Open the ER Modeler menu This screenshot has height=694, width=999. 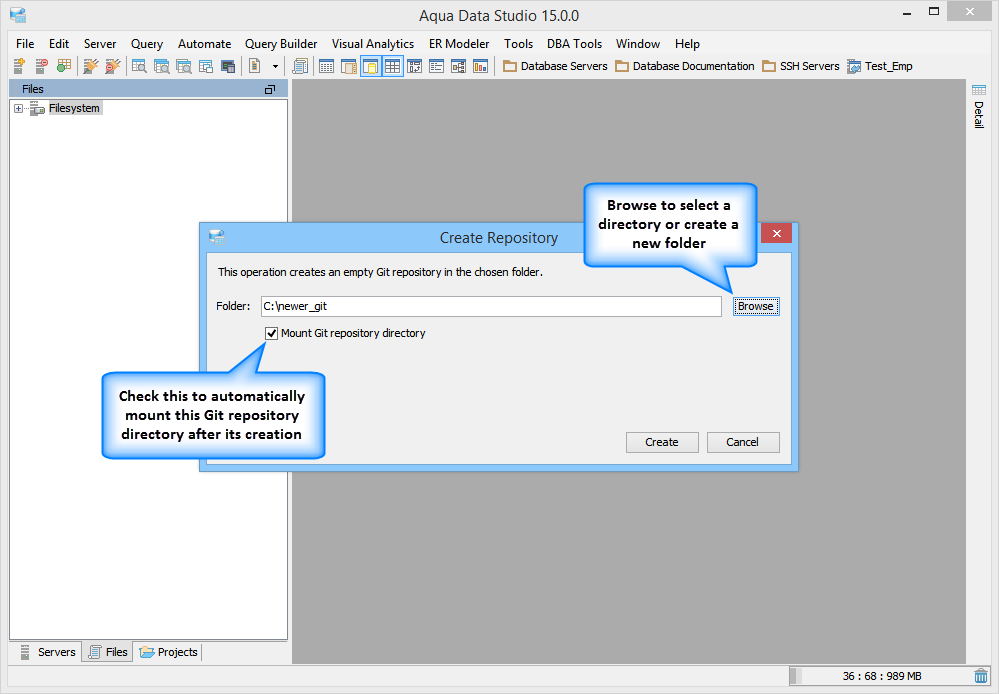[459, 44]
